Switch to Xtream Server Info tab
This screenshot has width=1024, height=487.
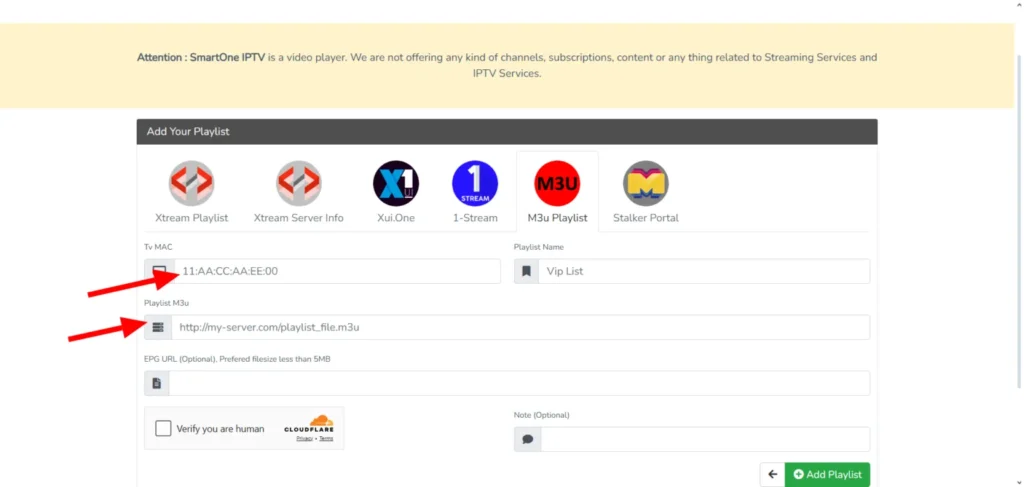(x=298, y=191)
